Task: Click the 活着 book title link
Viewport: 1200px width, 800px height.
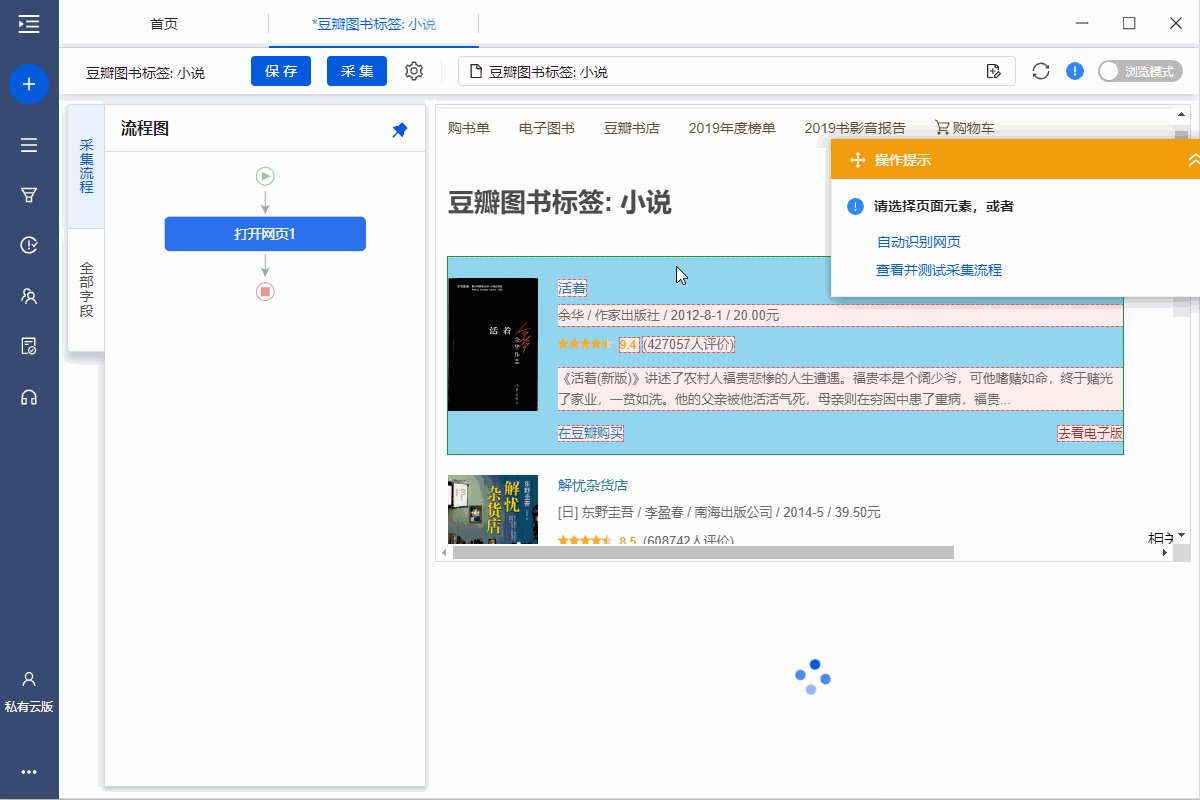Action: point(572,288)
